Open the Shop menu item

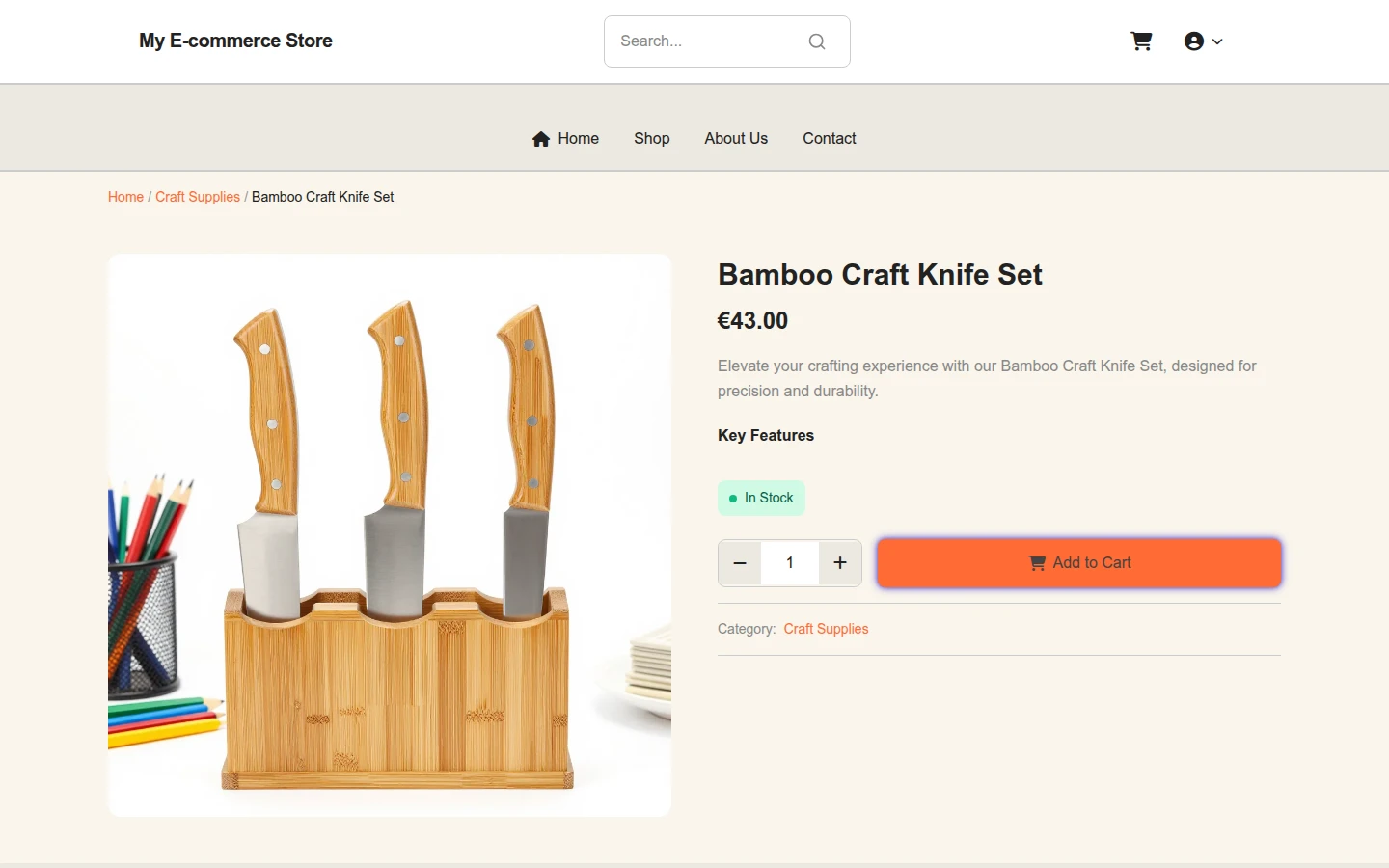point(652,139)
